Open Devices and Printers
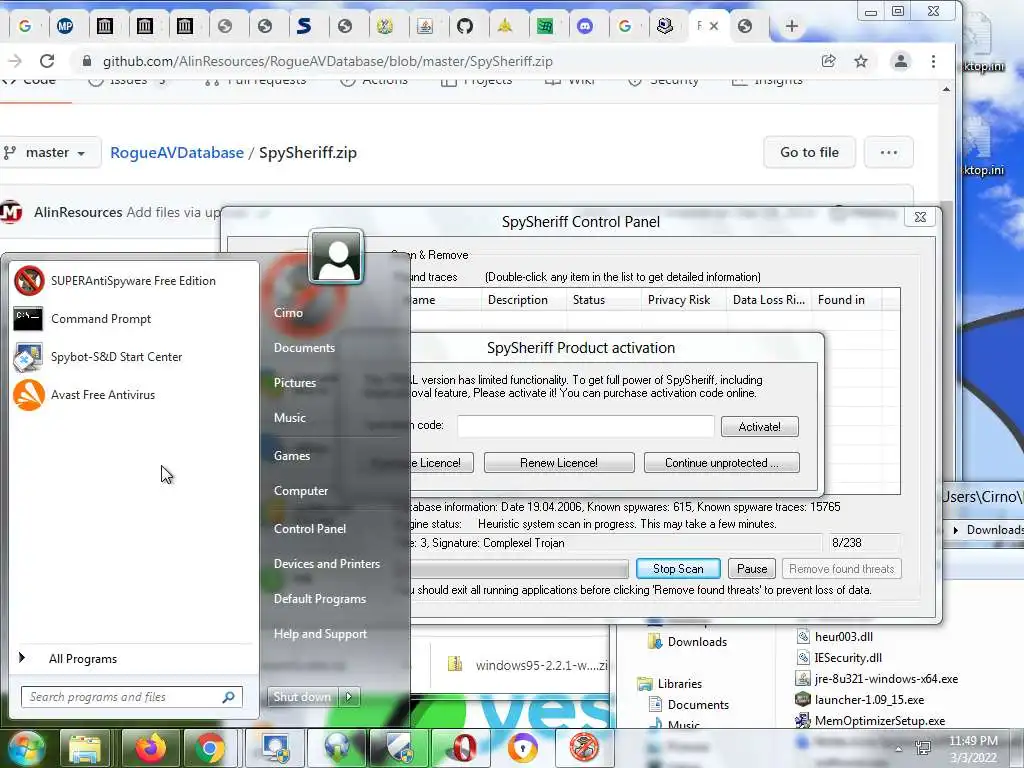The image size is (1024, 768). [x=327, y=564]
